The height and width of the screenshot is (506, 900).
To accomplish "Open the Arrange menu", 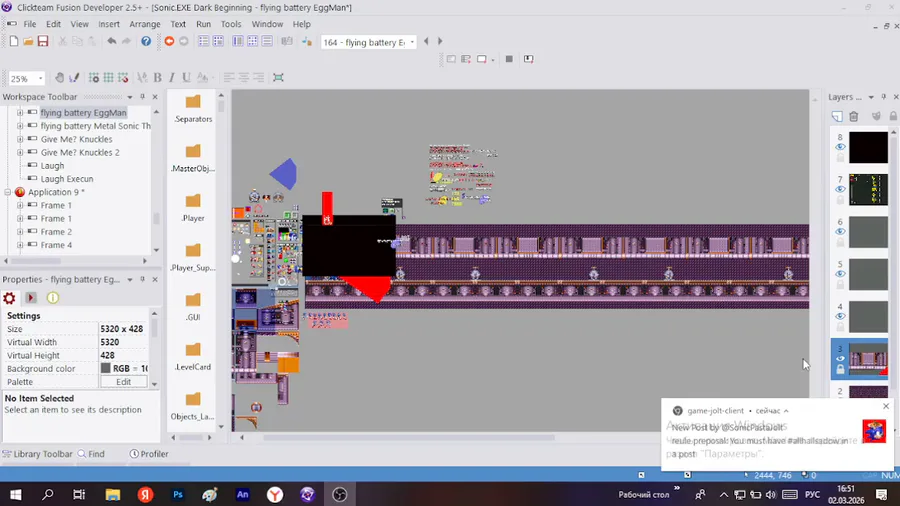I will pyautogui.click(x=145, y=24).
